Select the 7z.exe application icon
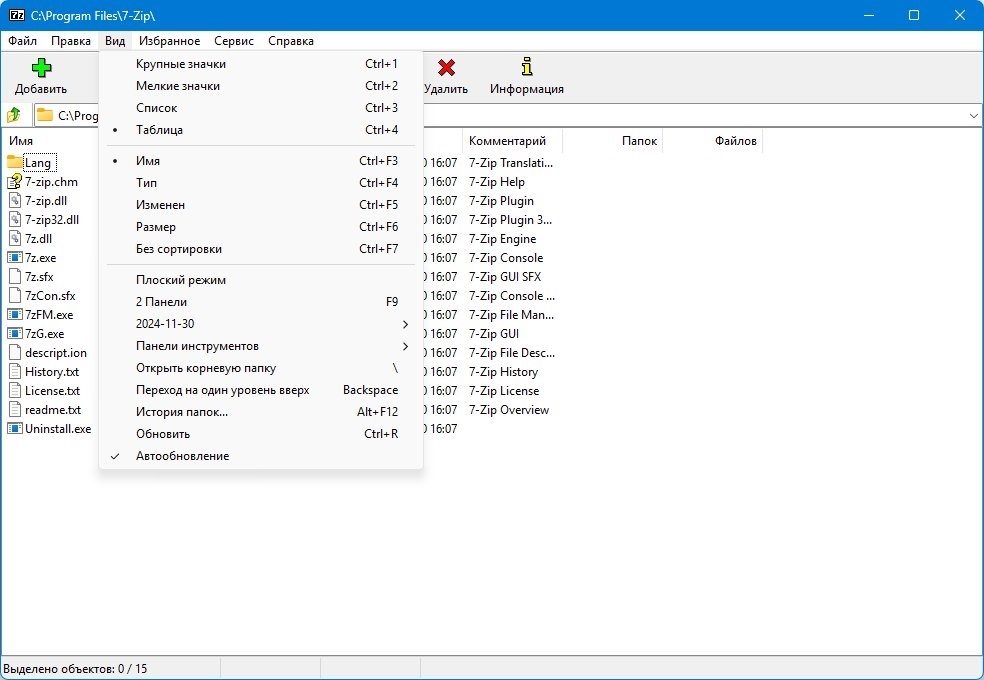 [x=14, y=258]
